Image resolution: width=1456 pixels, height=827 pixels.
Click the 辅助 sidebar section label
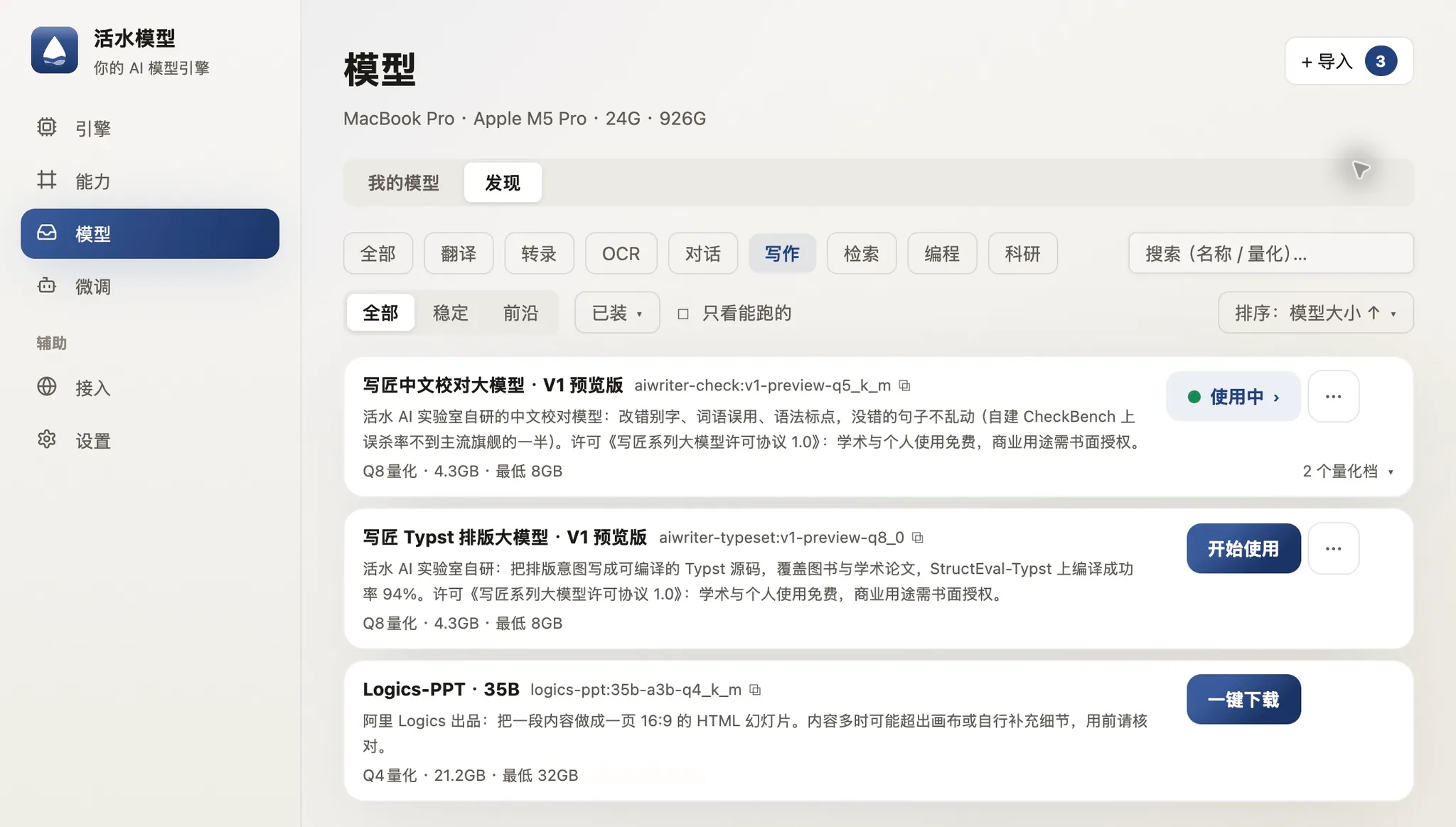pos(52,343)
